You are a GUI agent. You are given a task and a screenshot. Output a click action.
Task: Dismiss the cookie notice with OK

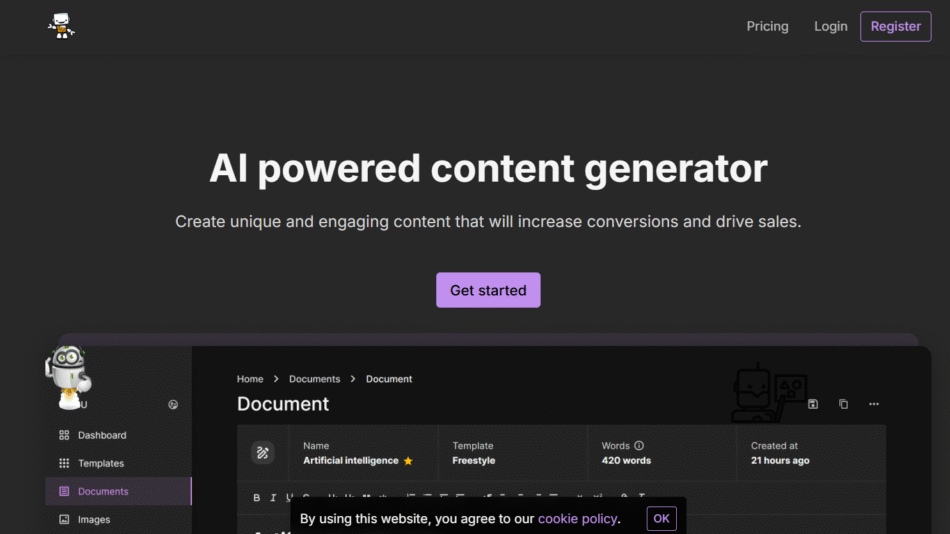click(x=661, y=518)
